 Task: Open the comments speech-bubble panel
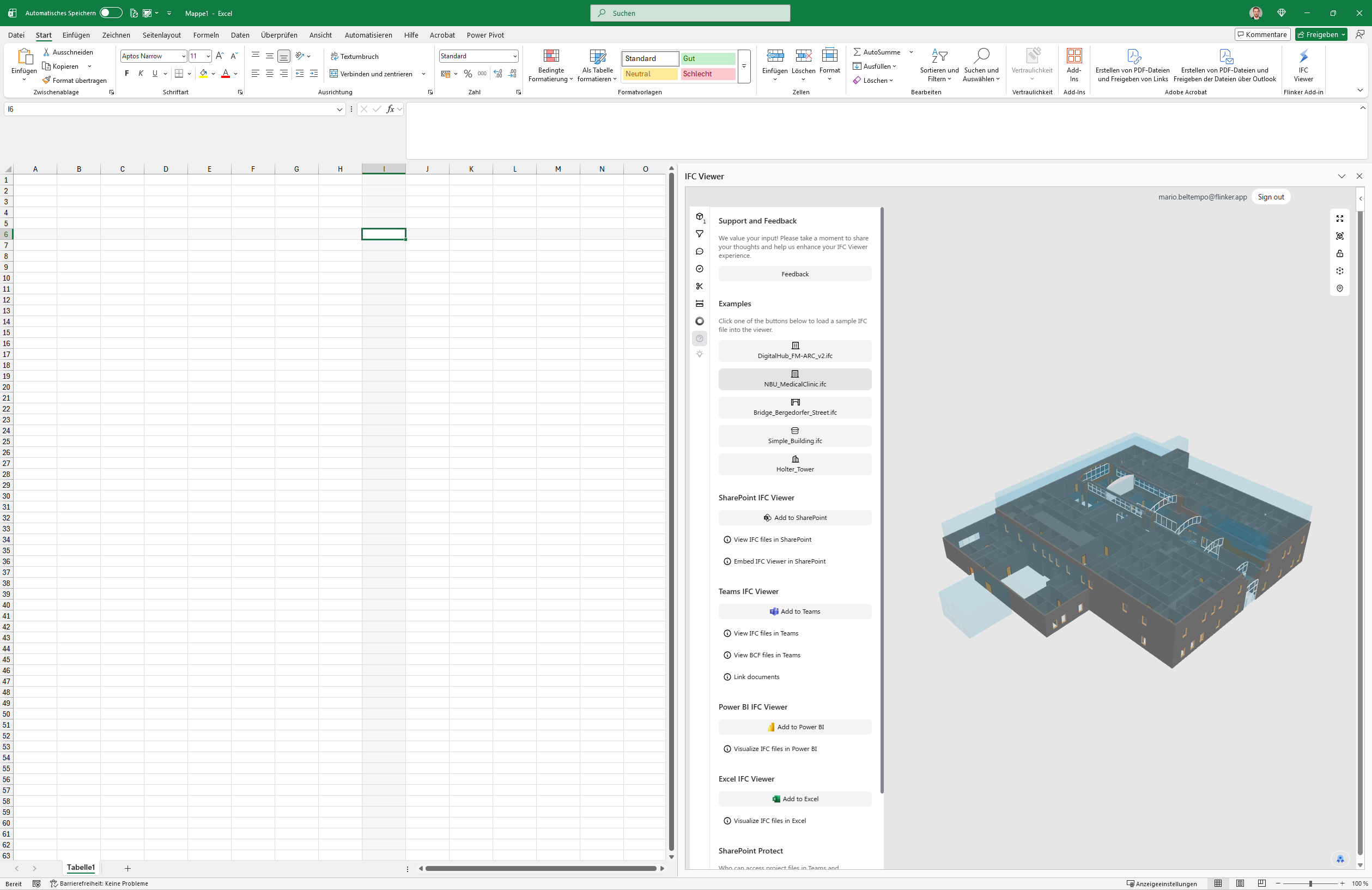coord(699,251)
